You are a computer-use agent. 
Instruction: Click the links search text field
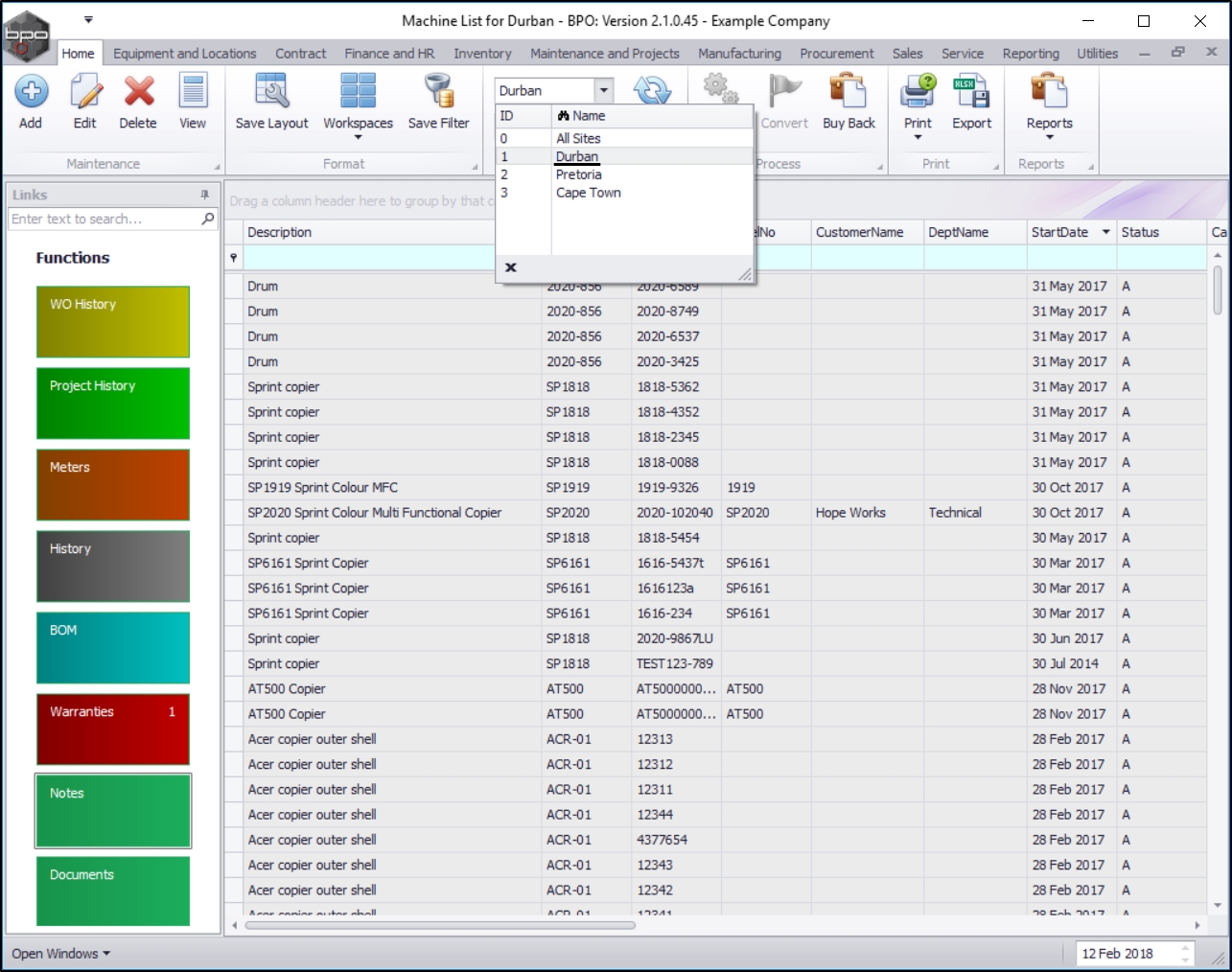[x=104, y=220]
